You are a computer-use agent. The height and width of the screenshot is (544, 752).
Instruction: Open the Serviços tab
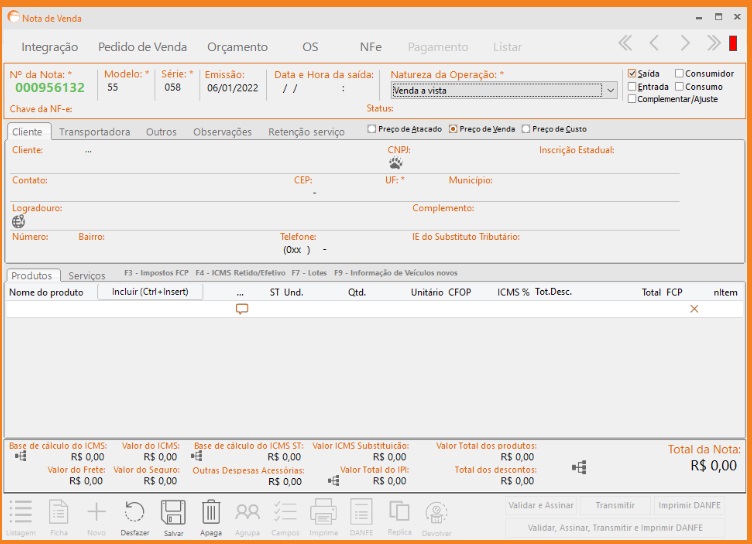coord(87,276)
